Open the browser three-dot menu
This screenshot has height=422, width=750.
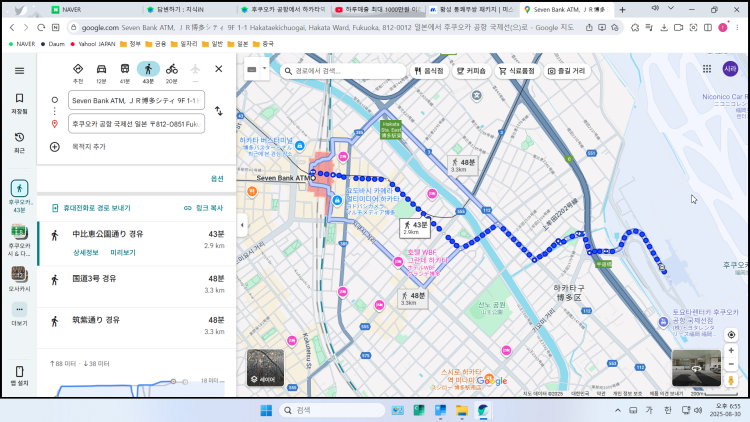(x=737, y=28)
